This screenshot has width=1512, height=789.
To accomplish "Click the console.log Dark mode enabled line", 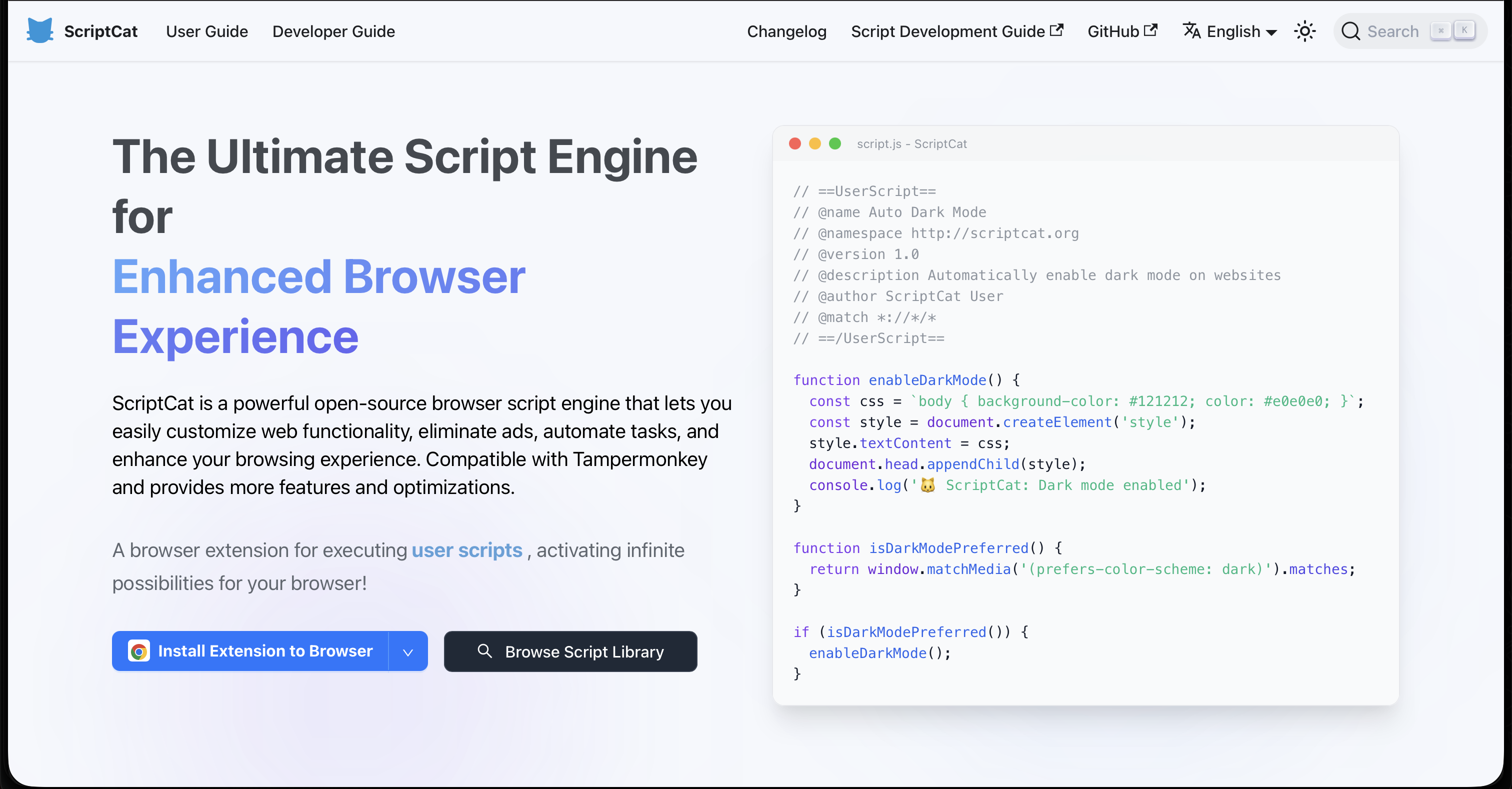I will click(1007, 485).
